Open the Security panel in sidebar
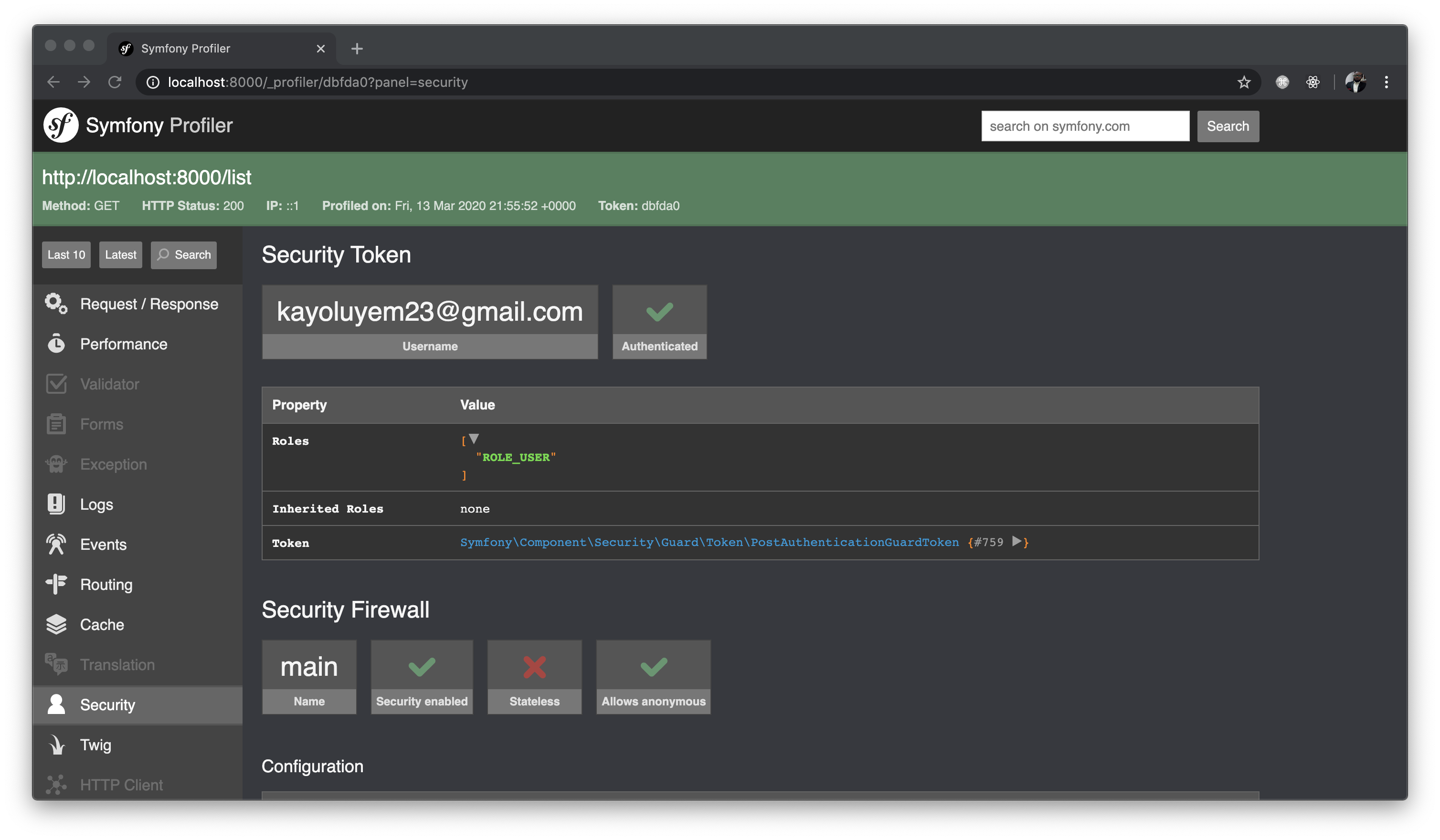 (x=107, y=704)
